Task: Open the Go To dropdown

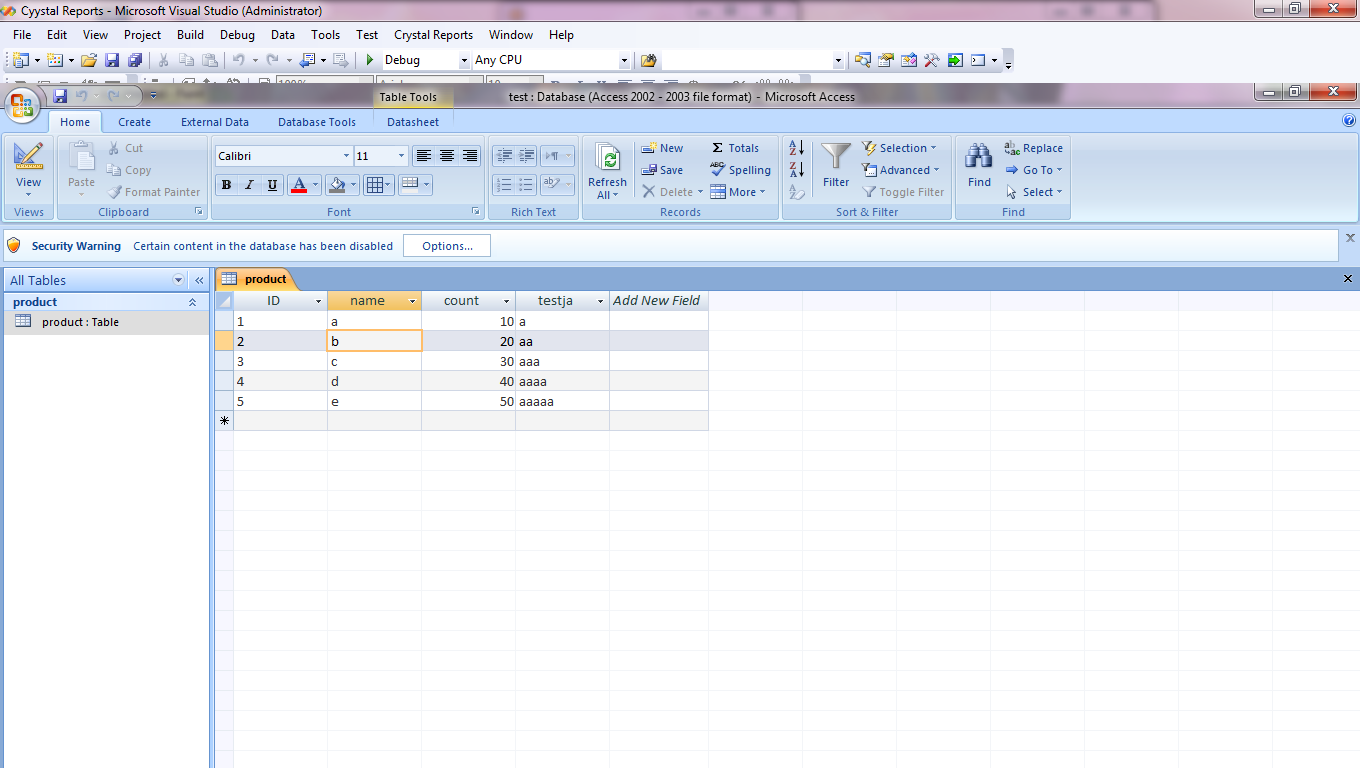Action: (x=1034, y=170)
